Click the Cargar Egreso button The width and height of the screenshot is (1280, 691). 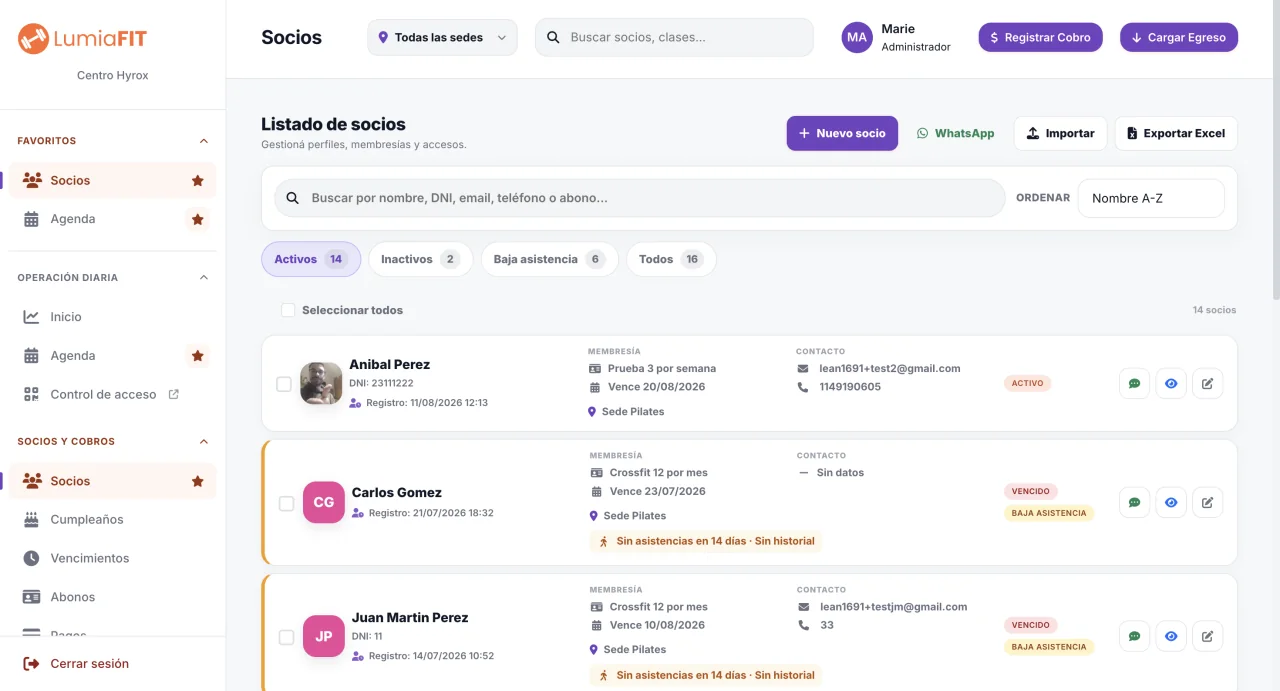[x=1179, y=37]
